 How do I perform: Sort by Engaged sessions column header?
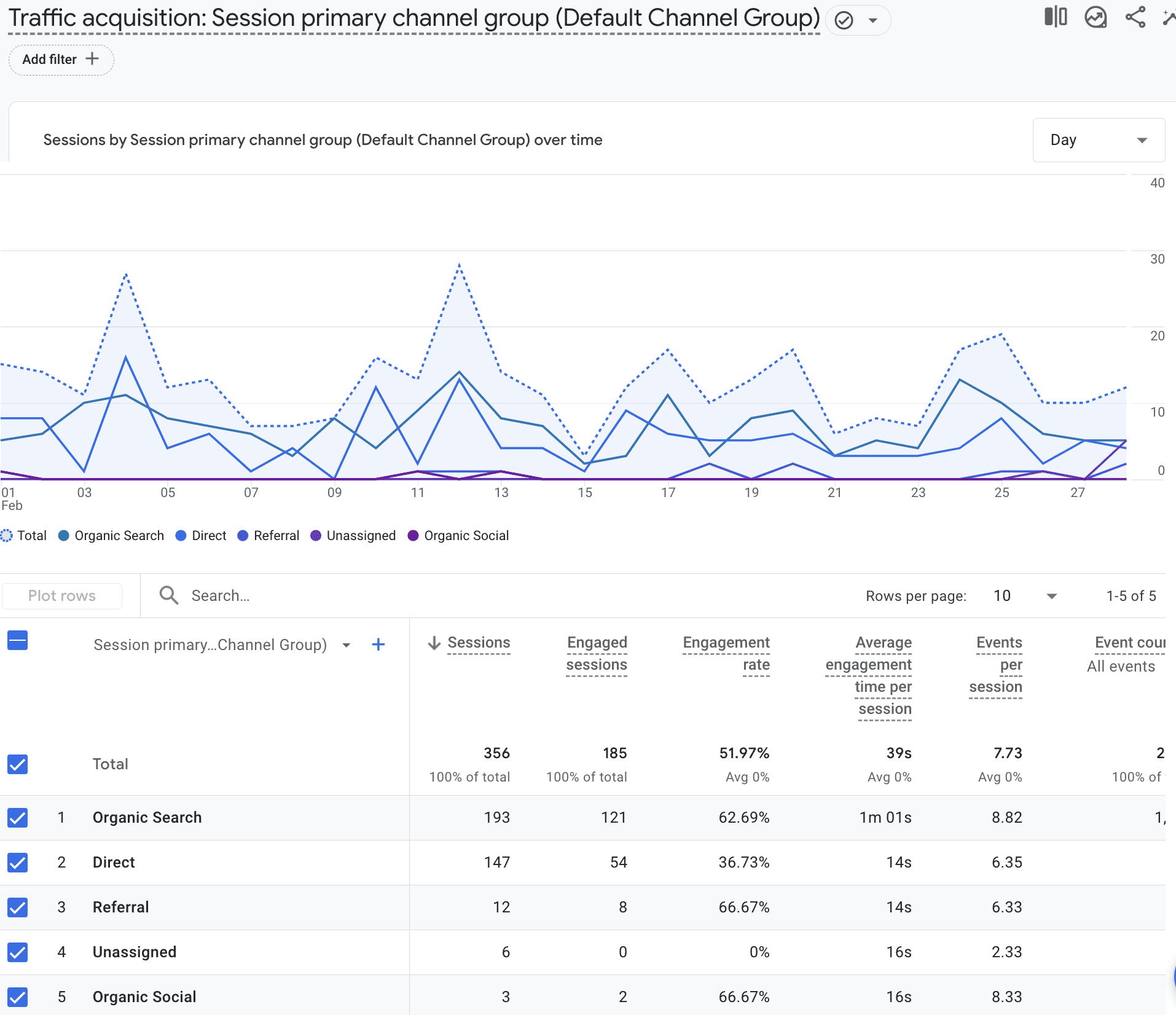(x=596, y=654)
